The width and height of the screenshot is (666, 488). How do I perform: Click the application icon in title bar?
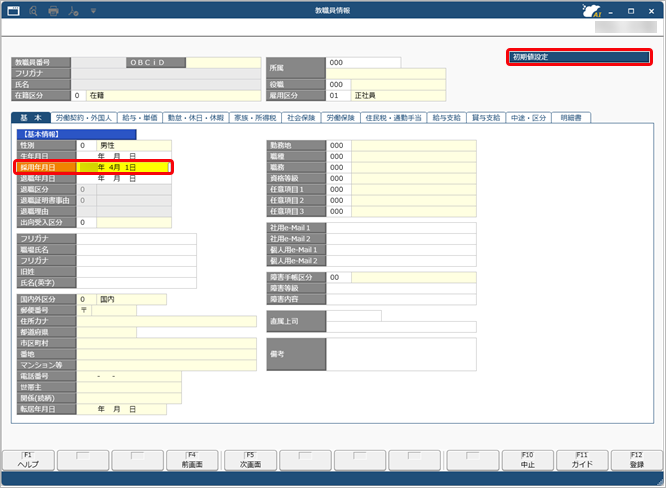click(12, 10)
